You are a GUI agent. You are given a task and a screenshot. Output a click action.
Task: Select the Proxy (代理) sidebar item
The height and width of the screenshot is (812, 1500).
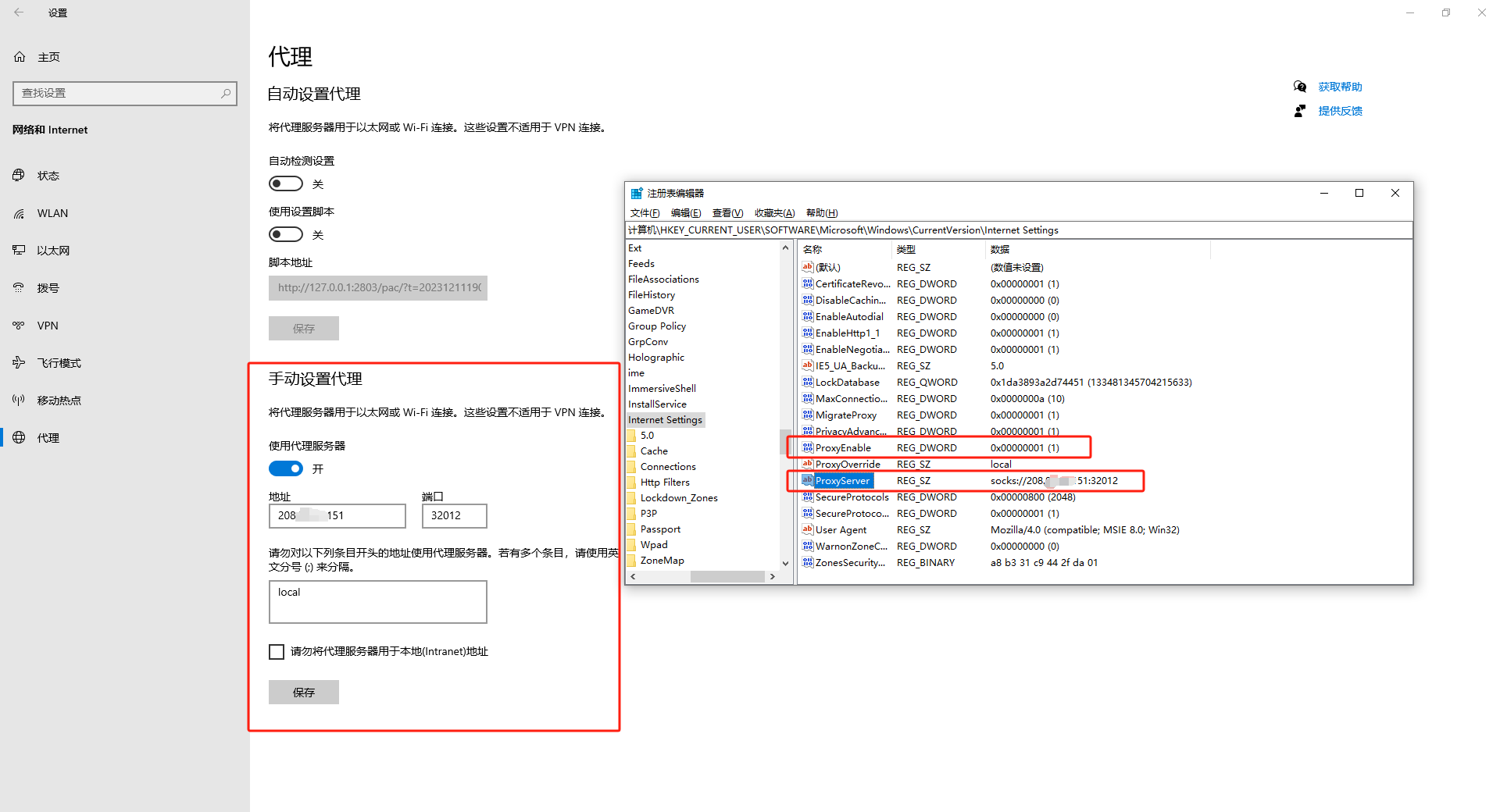click(x=48, y=438)
